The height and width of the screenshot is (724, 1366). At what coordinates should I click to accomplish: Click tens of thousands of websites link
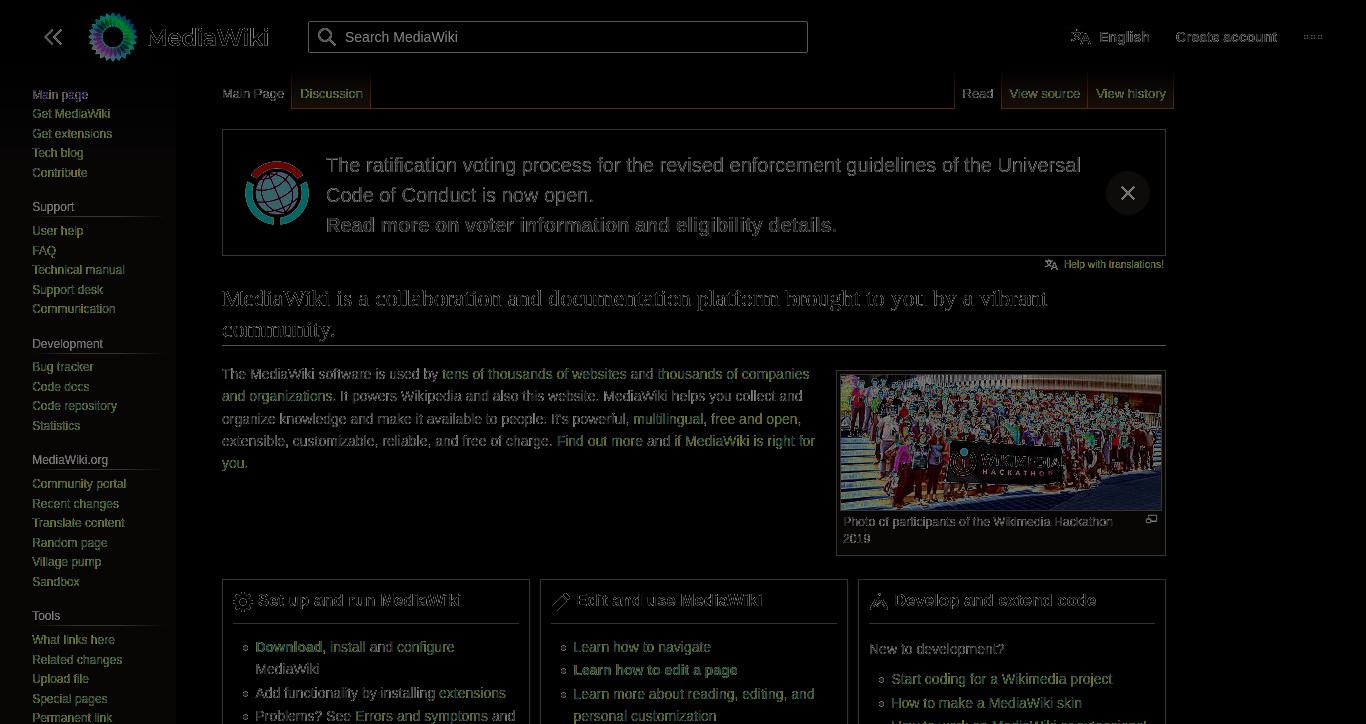tap(534, 374)
